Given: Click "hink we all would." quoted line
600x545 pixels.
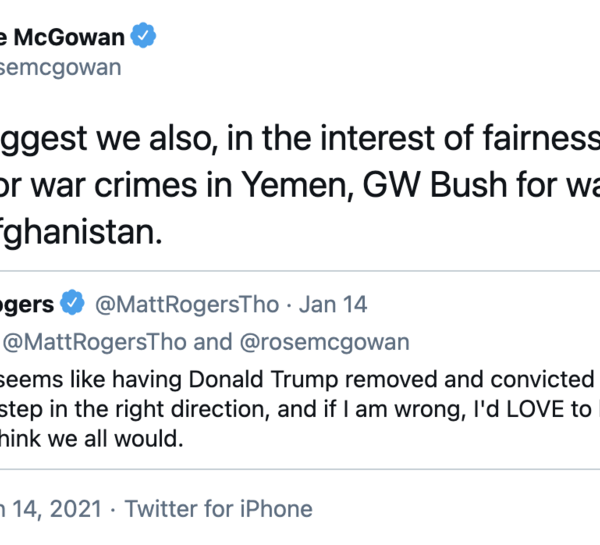Looking at the screenshot, I should coord(96,439).
